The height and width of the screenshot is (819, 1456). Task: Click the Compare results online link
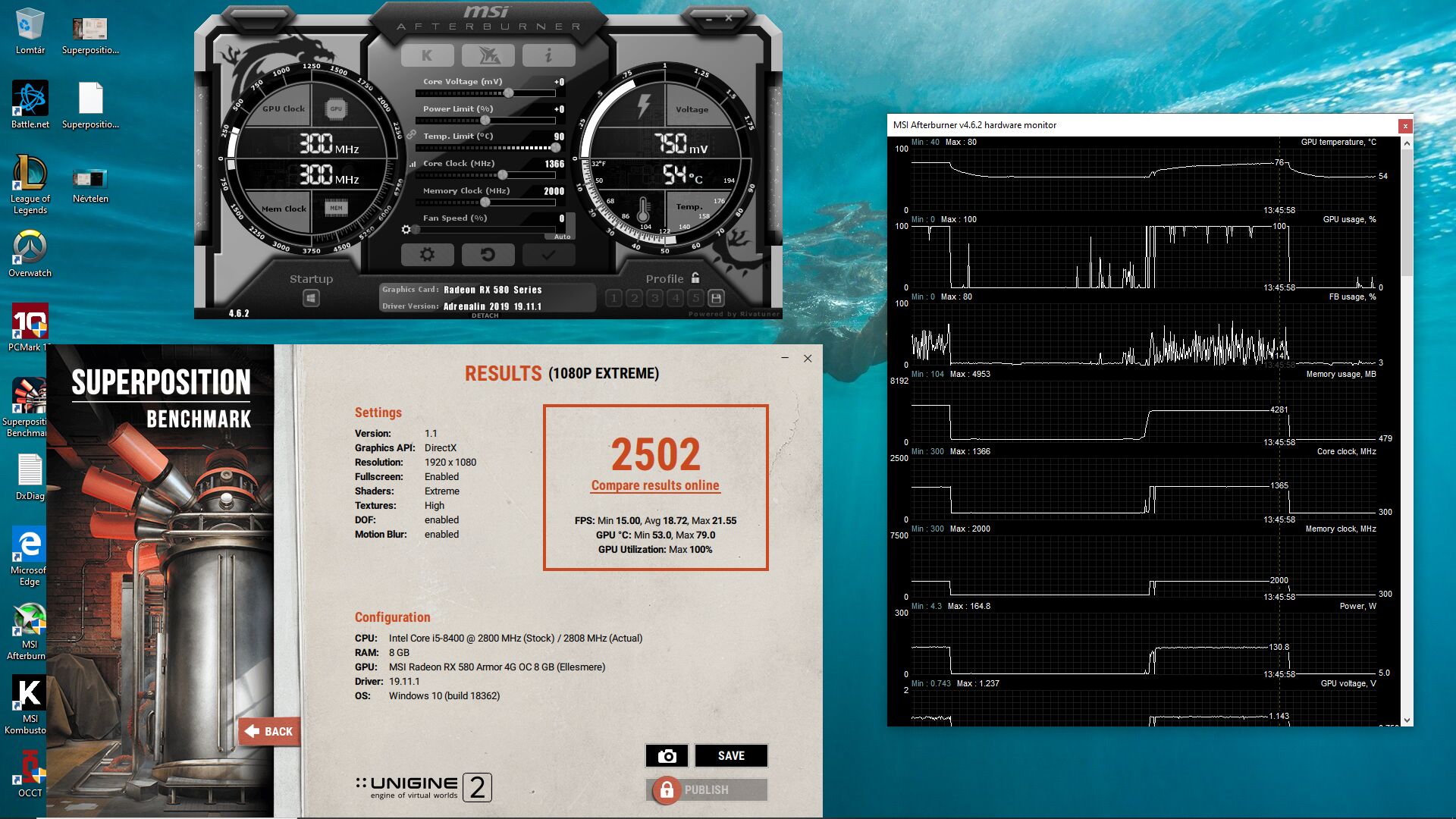(x=655, y=485)
